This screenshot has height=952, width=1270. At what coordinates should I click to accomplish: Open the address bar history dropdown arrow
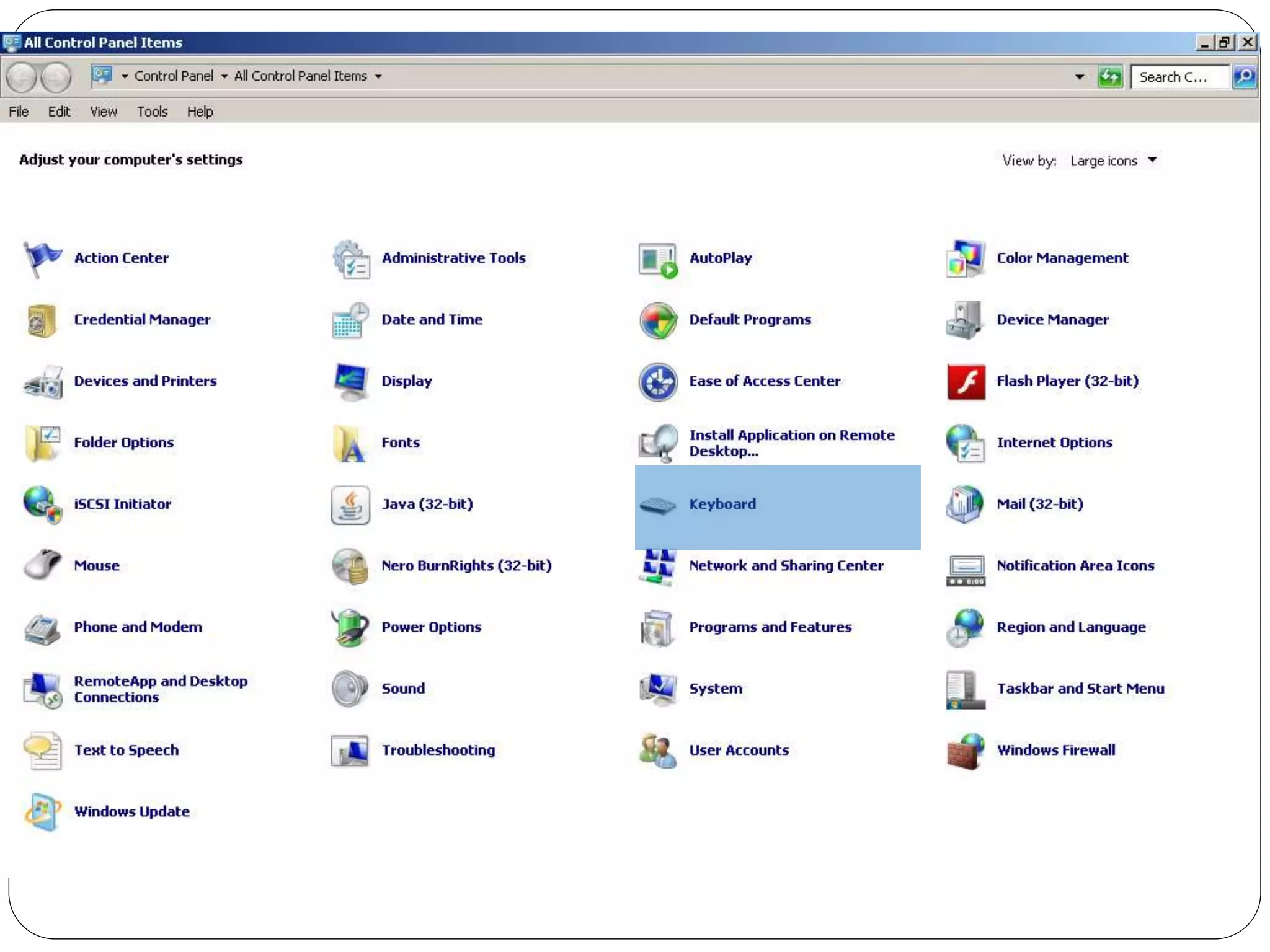point(1080,77)
